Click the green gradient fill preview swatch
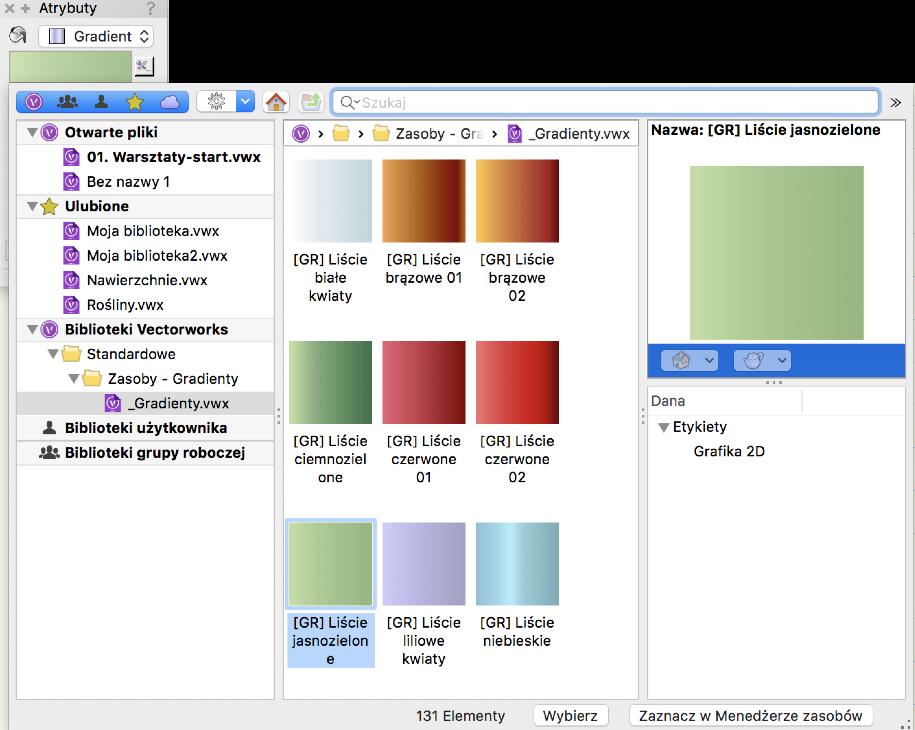Image resolution: width=915 pixels, height=730 pixels. point(70,66)
